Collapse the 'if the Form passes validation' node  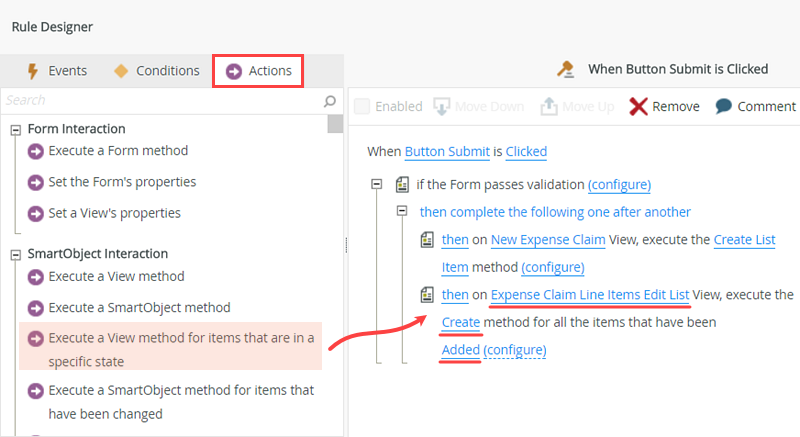click(376, 184)
